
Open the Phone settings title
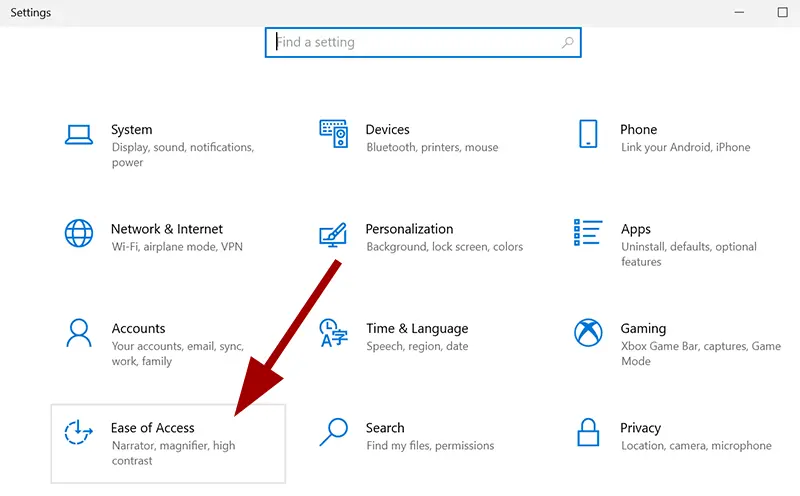tap(638, 130)
